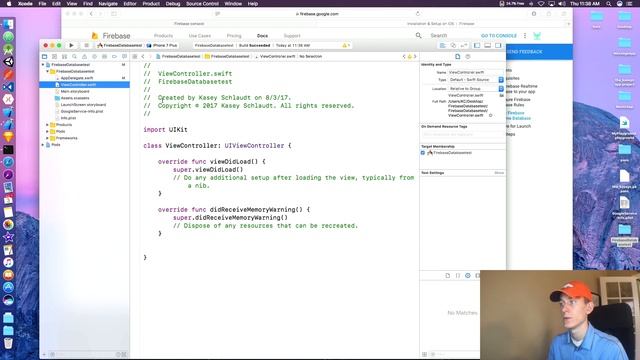Choose the FirebaseDatabasetest scheme
This screenshot has width=640, height=360.
point(120,45)
